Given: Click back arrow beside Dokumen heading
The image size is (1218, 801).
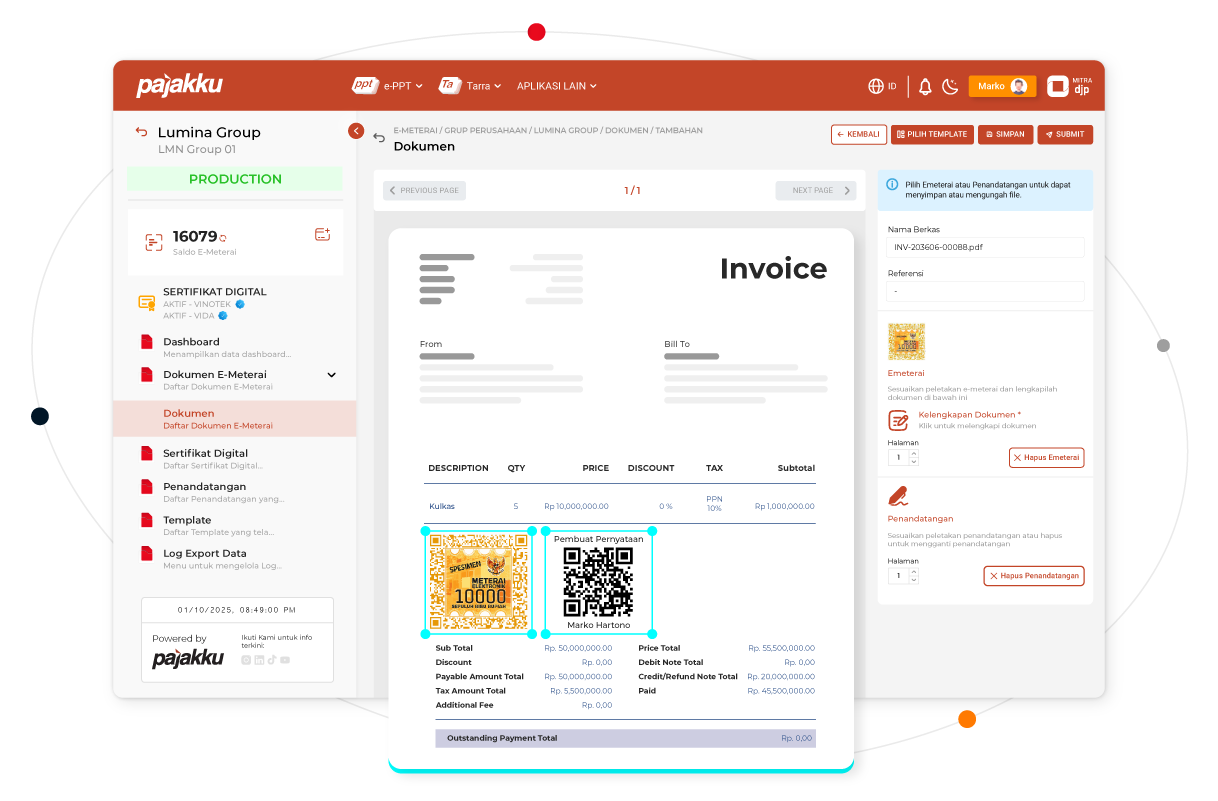Looking at the screenshot, I should [379, 138].
